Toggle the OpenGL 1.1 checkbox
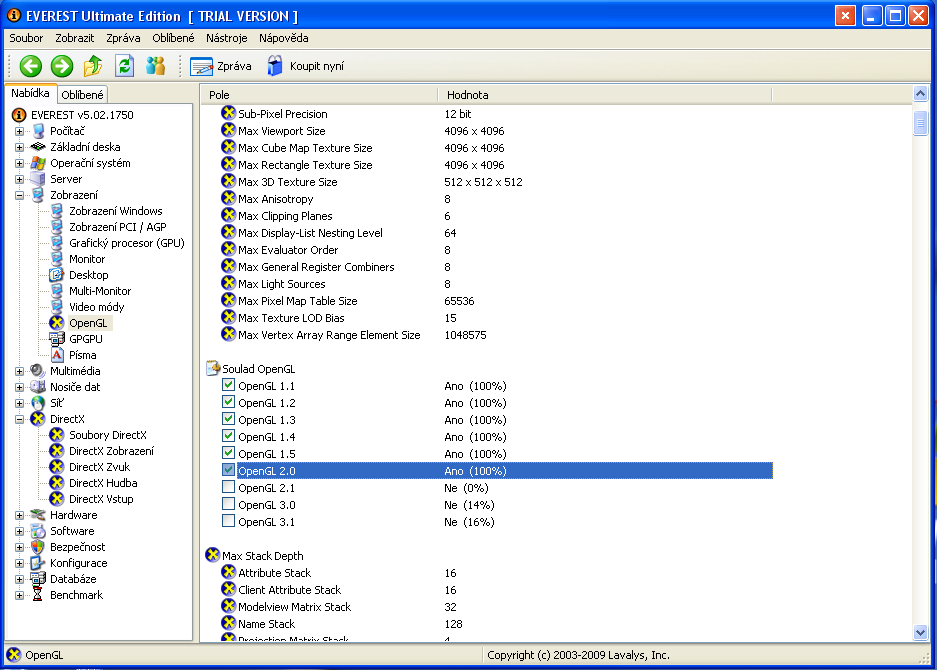The width and height of the screenshot is (937, 670). (228, 385)
